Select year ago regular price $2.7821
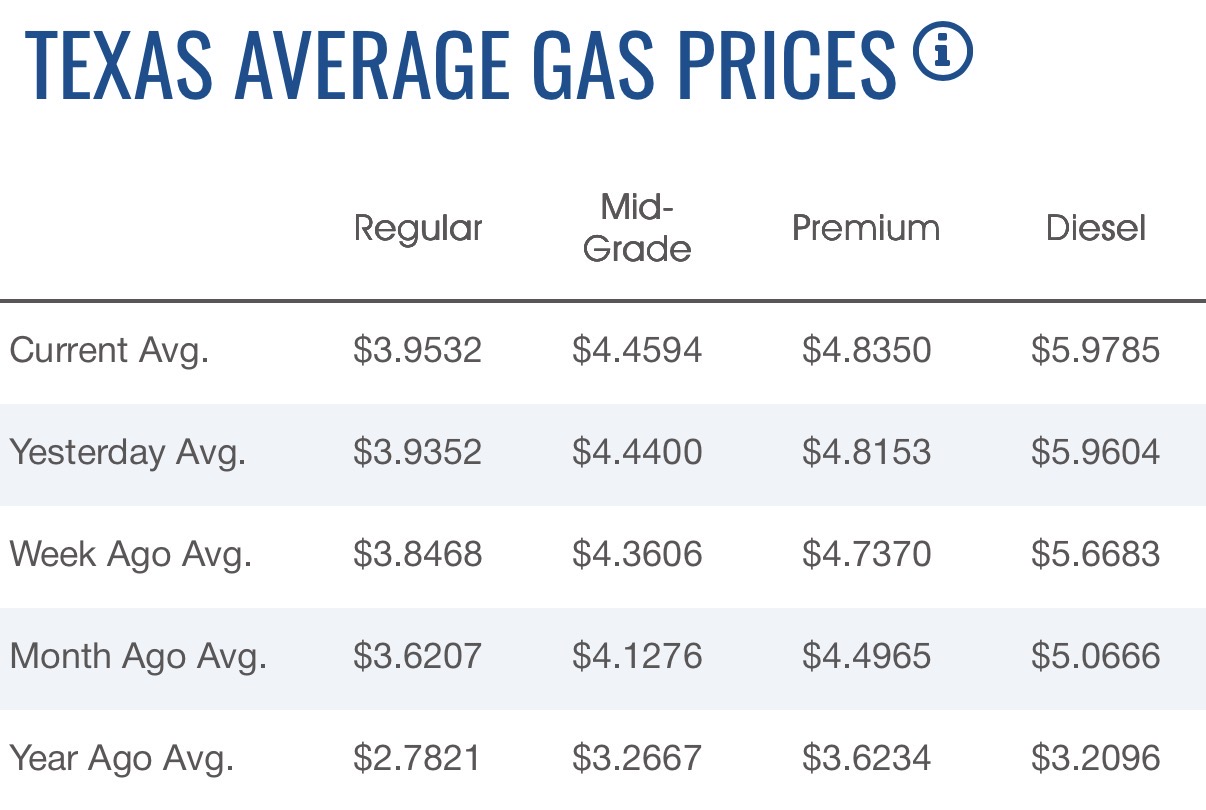This screenshot has width=1206, height=810. tap(417, 758)
